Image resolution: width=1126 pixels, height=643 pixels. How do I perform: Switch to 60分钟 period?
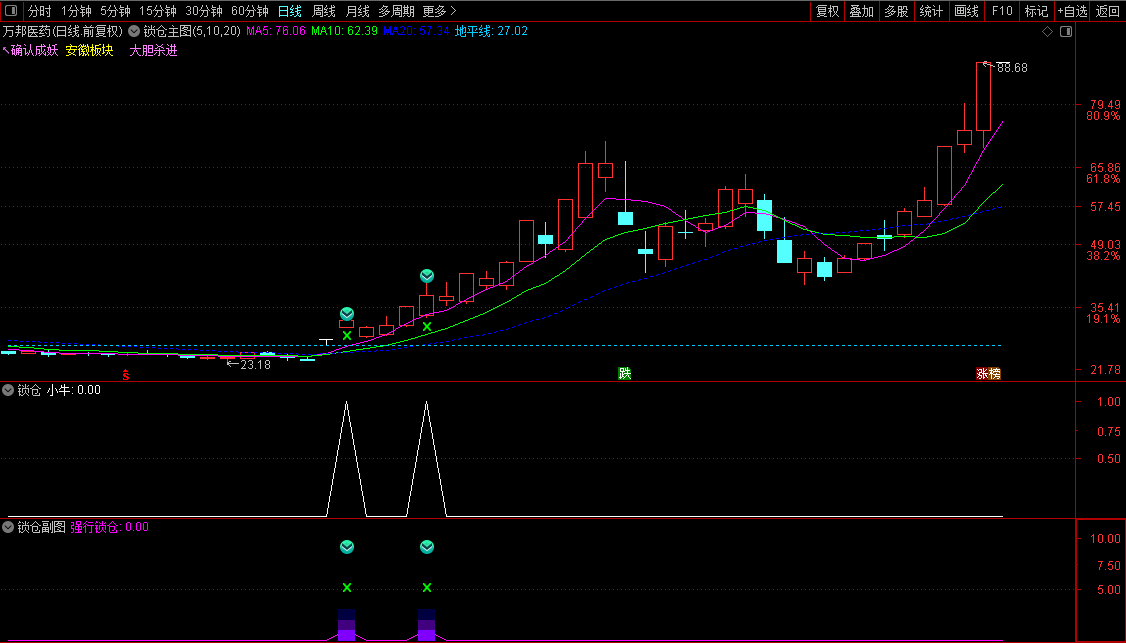click(x=249, y=11)
